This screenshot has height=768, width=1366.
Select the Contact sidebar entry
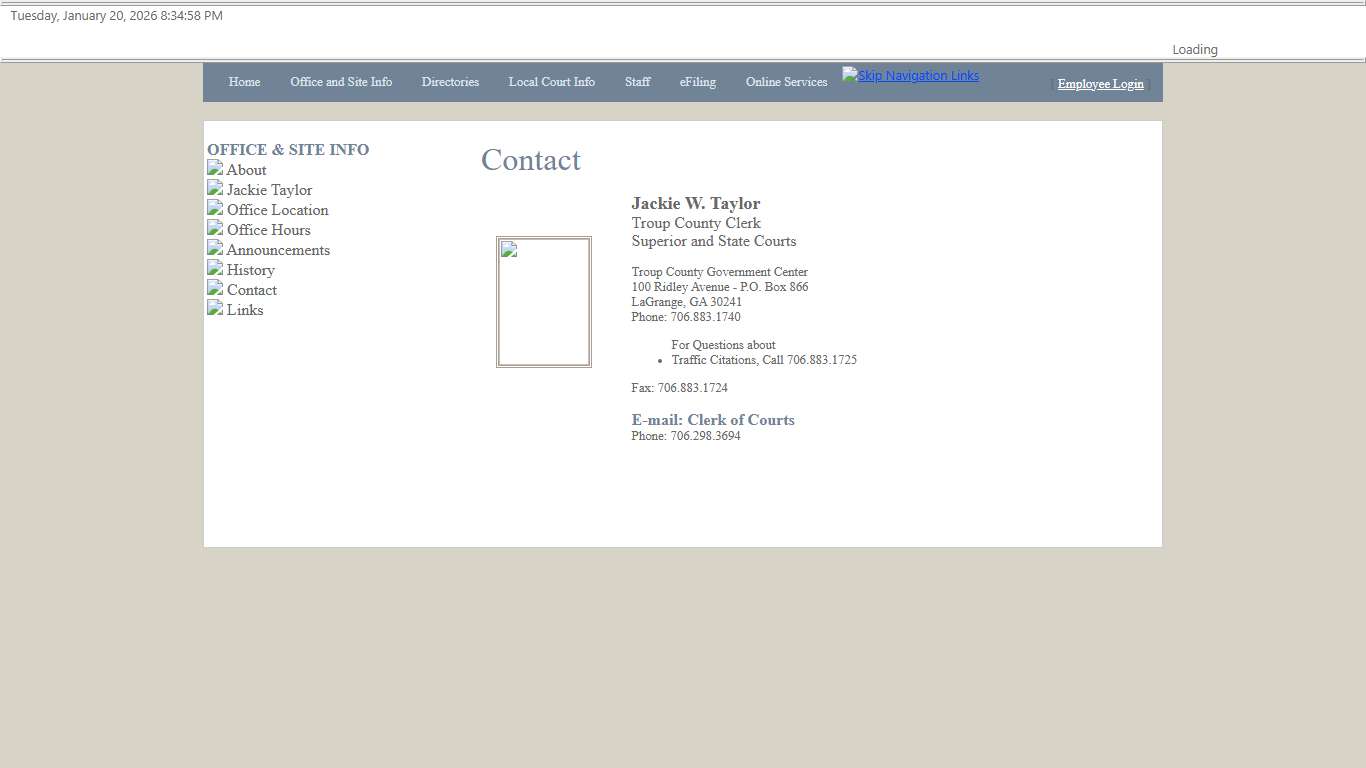pyautogui.click(x=252, y=290)
